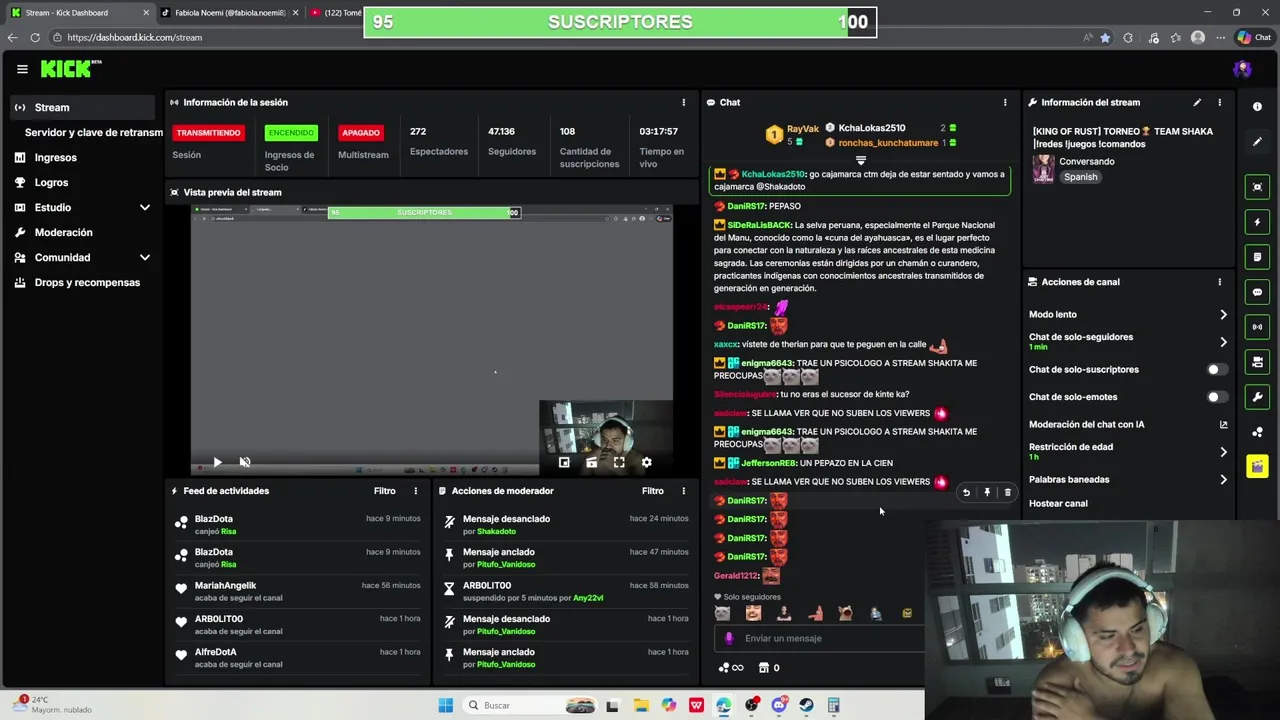The width and height of the screenshot is (1280, 720).
Task: Click the ENCENDIDO Ingresos de Socio badge
Action: click(x=291, y=132)
